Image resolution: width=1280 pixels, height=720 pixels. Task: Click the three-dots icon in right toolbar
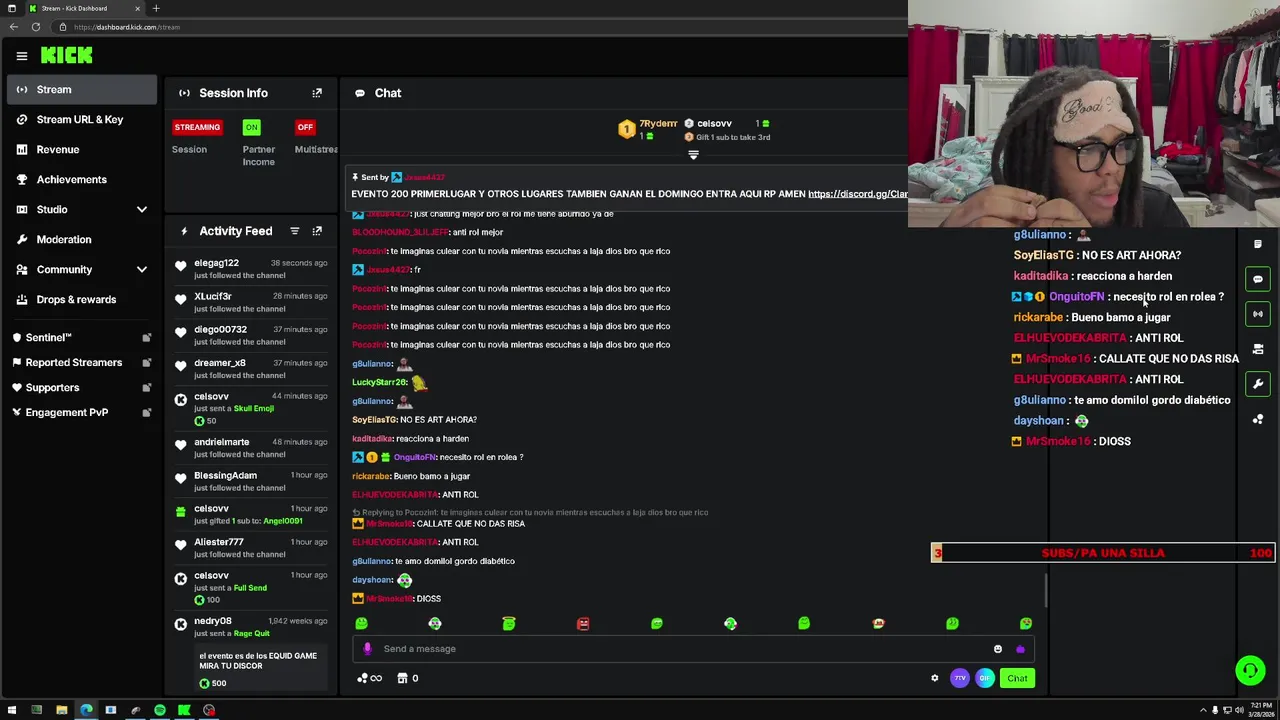(x=1258, y=419)
